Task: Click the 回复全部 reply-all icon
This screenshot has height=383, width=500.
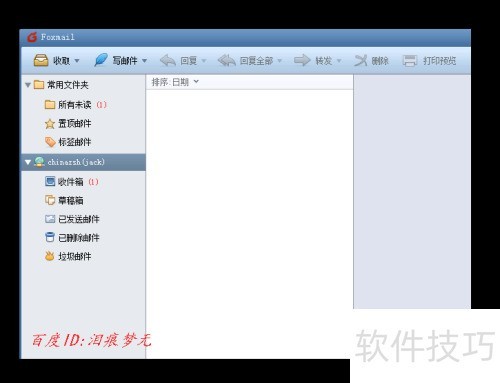Action: [227, 60]
